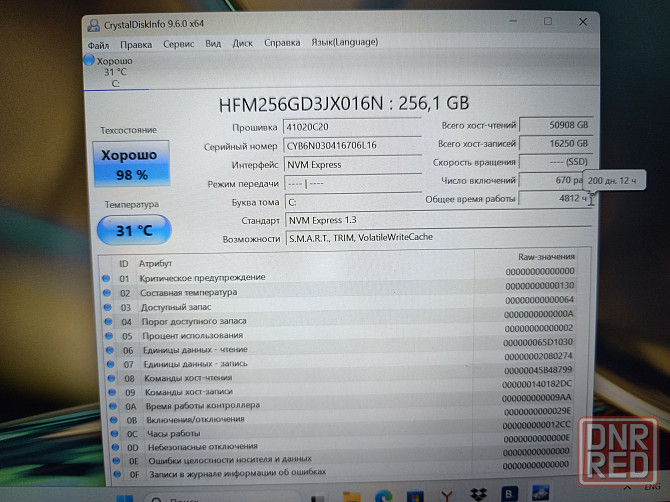The width and height of the screenshot is (670, 502).
Task: Open the Вид menu
Action: click(213, 44)
